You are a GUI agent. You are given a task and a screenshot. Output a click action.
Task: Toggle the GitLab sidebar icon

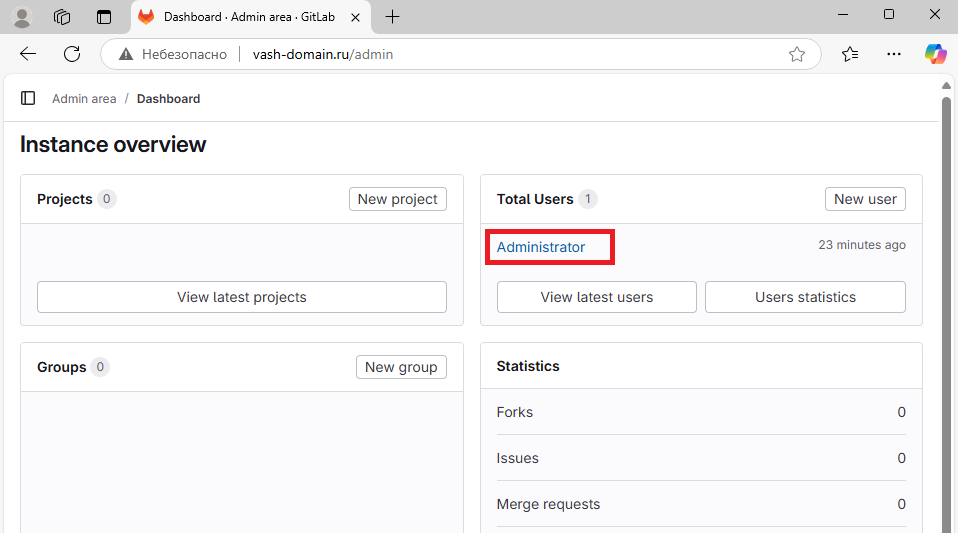click(x=28, y=98)
